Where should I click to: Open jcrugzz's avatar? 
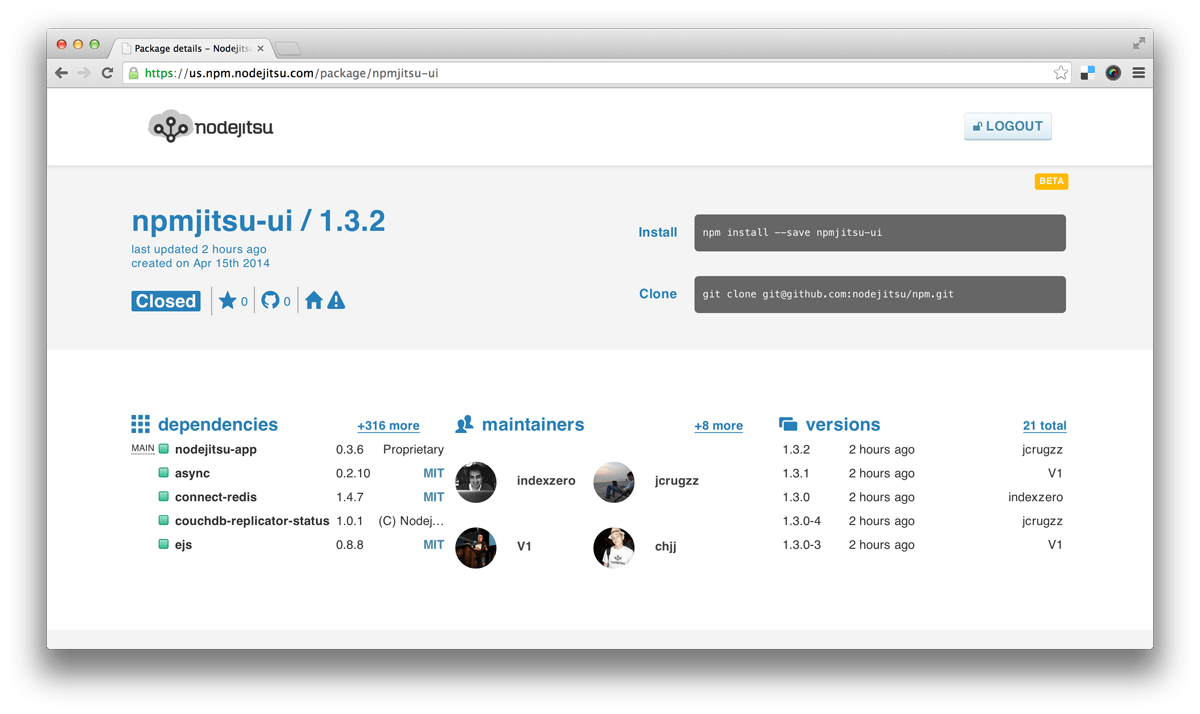coord(614,482)
